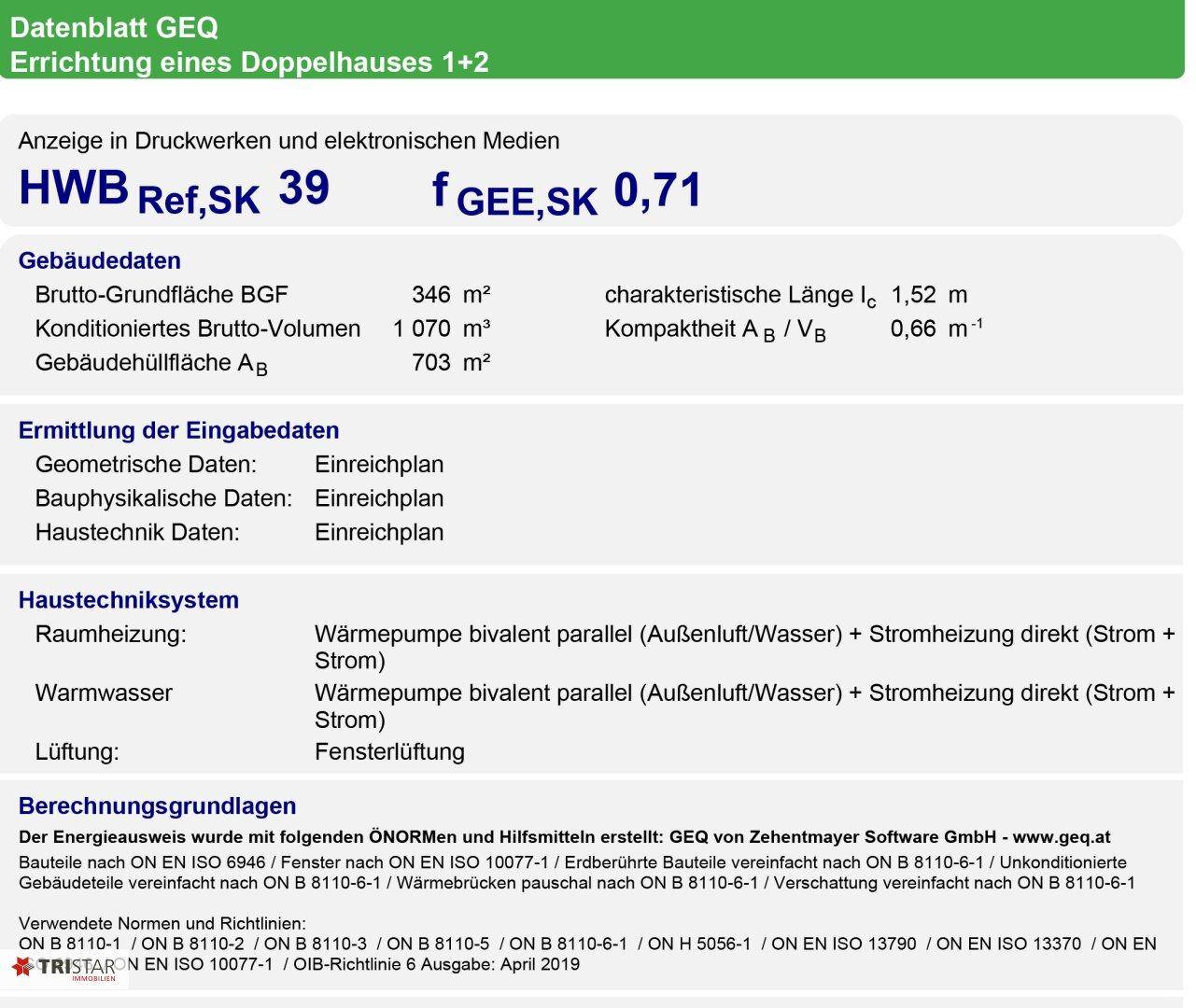Select the 'Fensterlüftung' value
The height and width of the screenshot is (1008, 1196).
click(389, 752)
